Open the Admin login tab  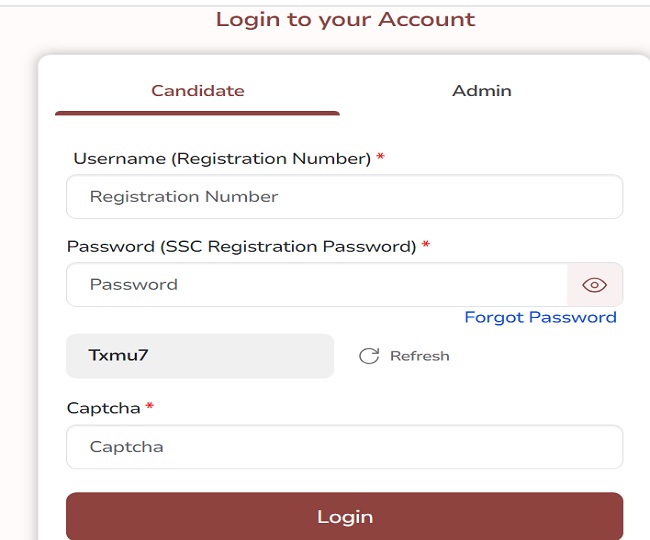481,91
